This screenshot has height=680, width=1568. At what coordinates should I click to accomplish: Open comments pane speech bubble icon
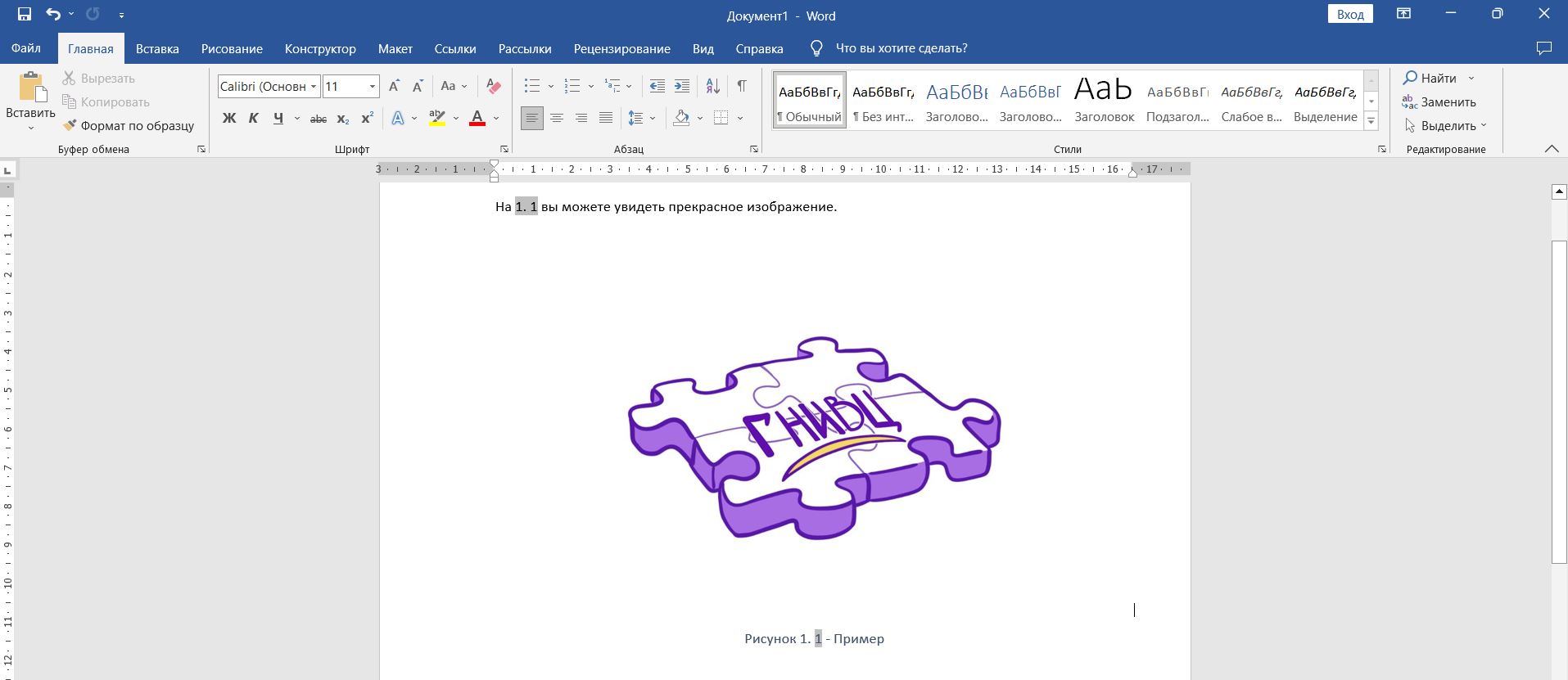[1543, 48]
